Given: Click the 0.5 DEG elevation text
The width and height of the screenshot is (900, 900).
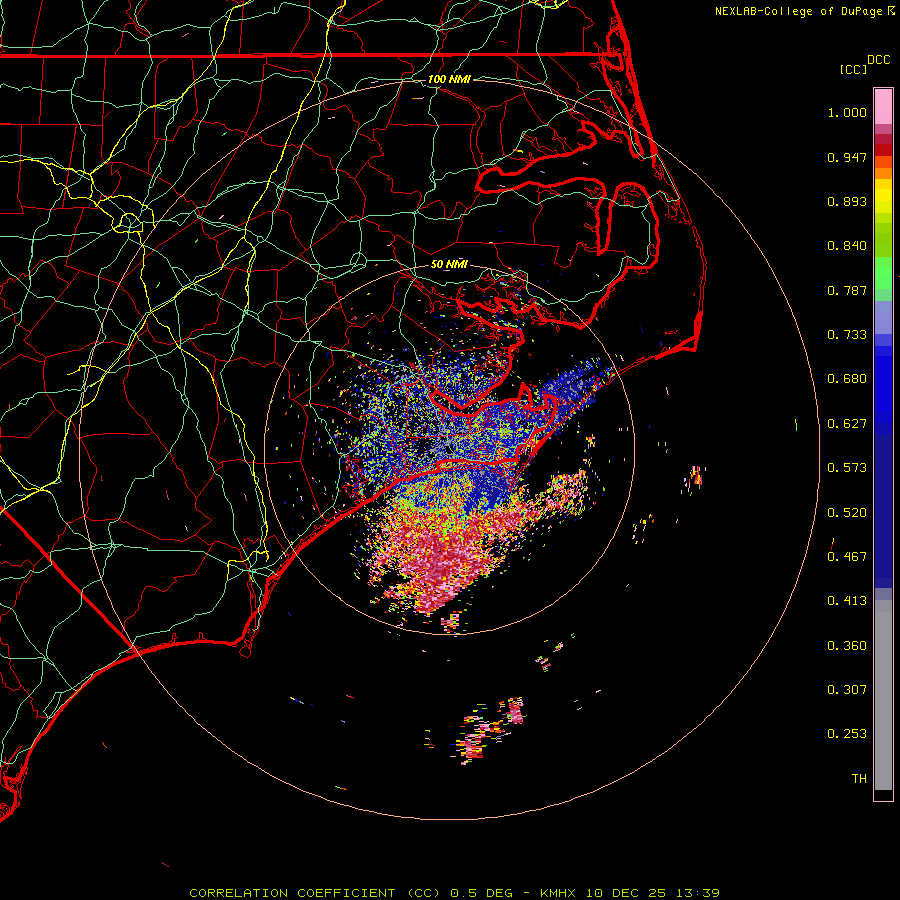Looking at the screenshot, I should 482,893.
